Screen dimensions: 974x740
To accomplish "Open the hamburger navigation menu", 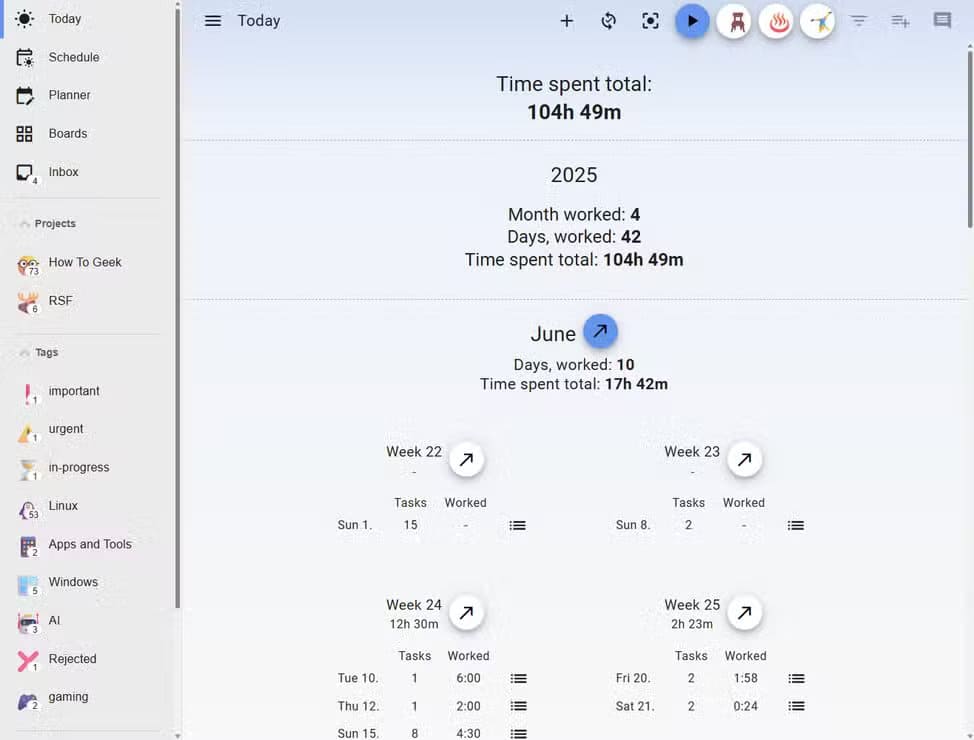I will 212,20.
